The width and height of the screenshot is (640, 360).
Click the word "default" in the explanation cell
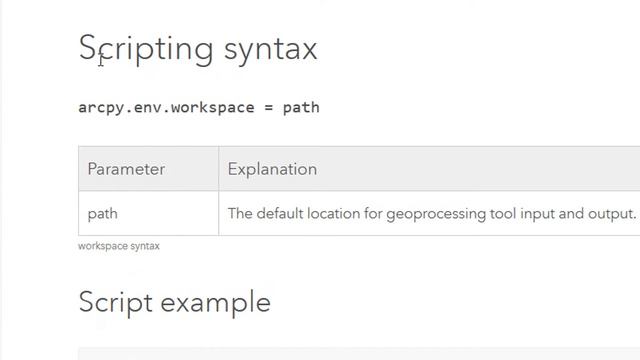point(280,213)
